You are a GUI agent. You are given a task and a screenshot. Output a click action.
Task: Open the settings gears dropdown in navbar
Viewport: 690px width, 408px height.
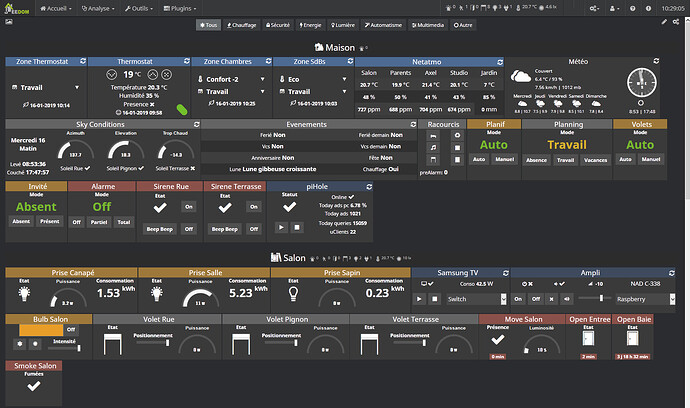click(x=595, y=8)
